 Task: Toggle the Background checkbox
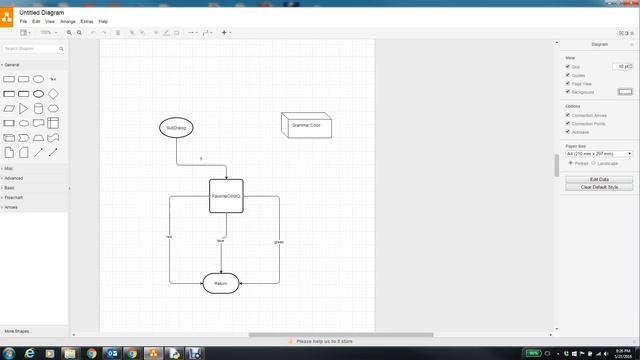(x=568, y=92)
